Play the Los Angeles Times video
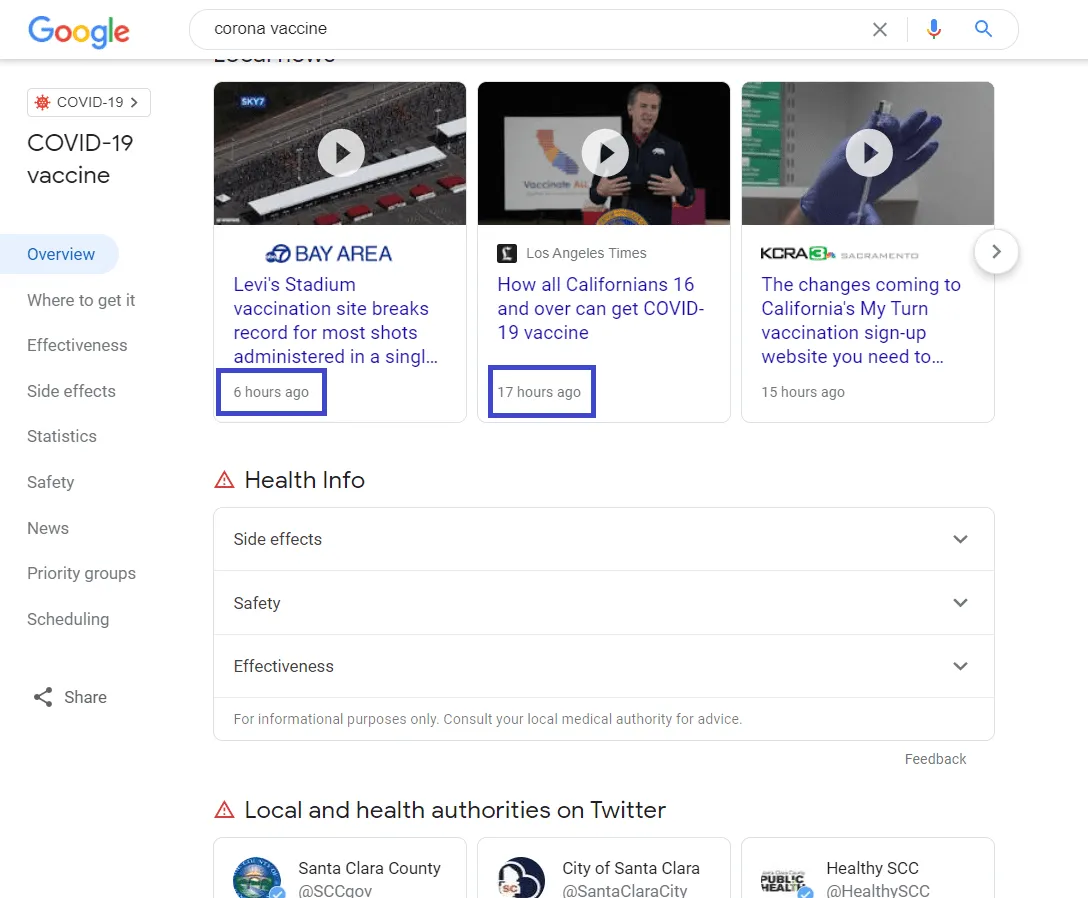Screen dimensions: 1088x898 pos(605,153)
